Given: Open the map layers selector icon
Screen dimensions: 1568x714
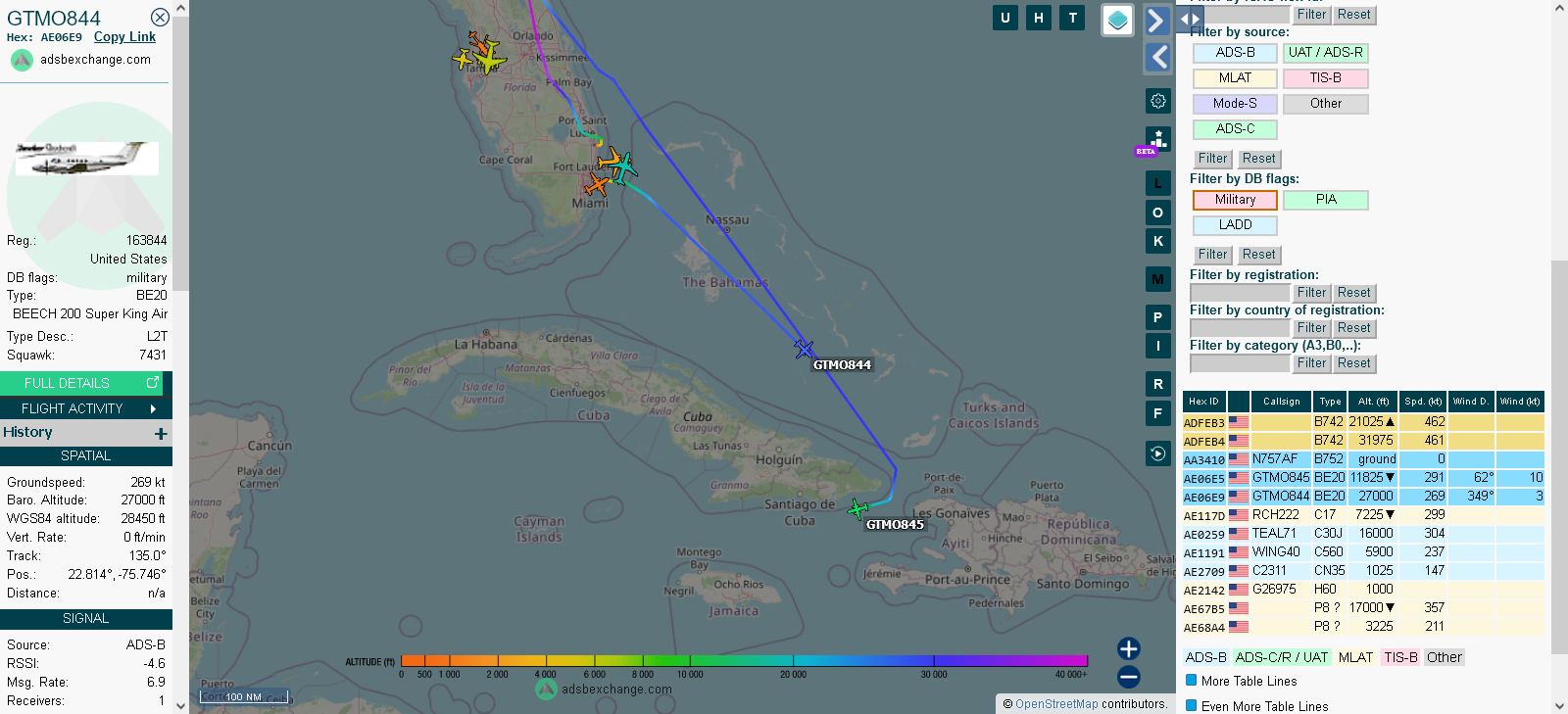Looking at the screenshot, I should pos(1117,21).
